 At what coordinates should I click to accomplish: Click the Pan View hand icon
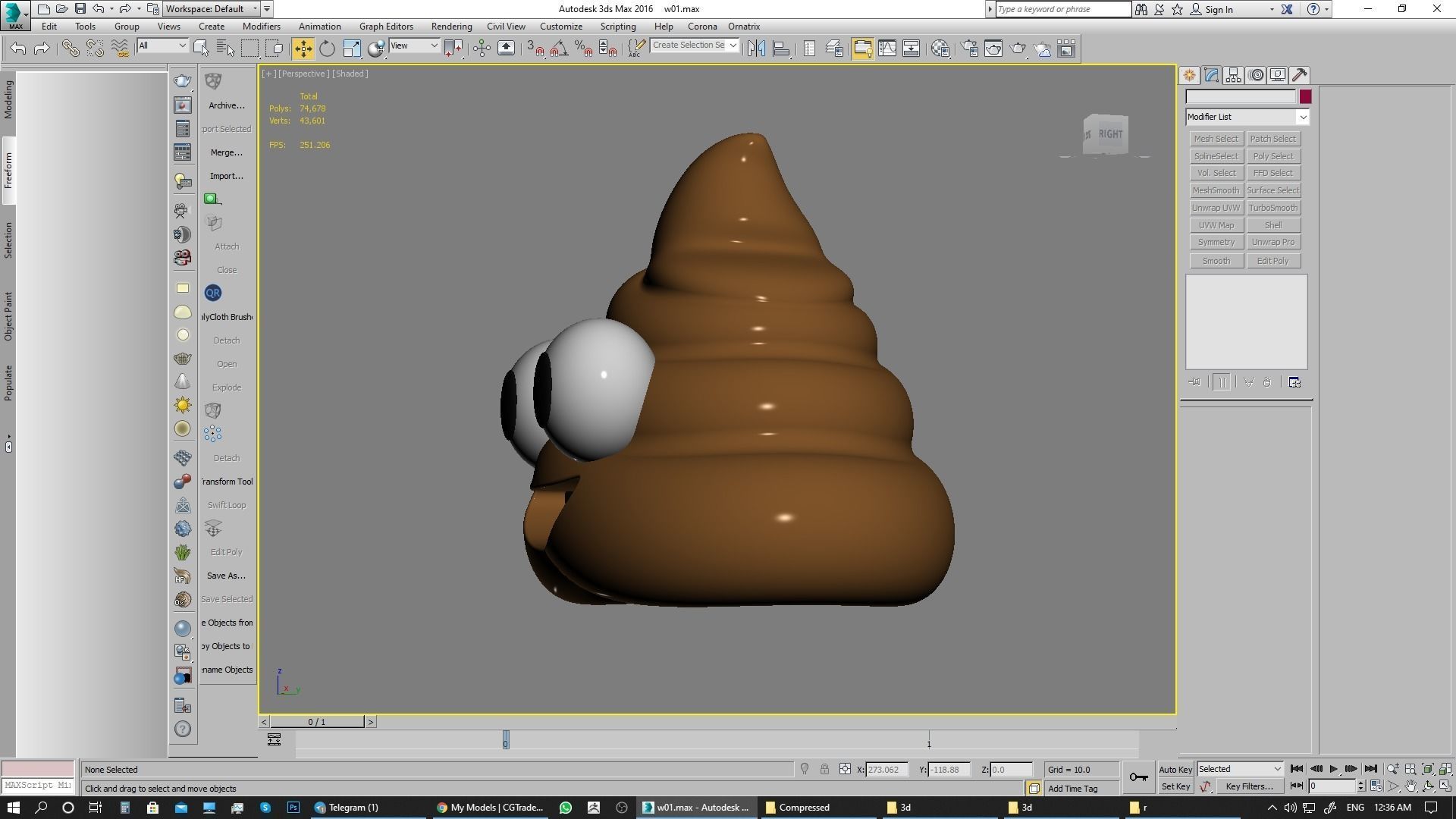point(1410,786)
